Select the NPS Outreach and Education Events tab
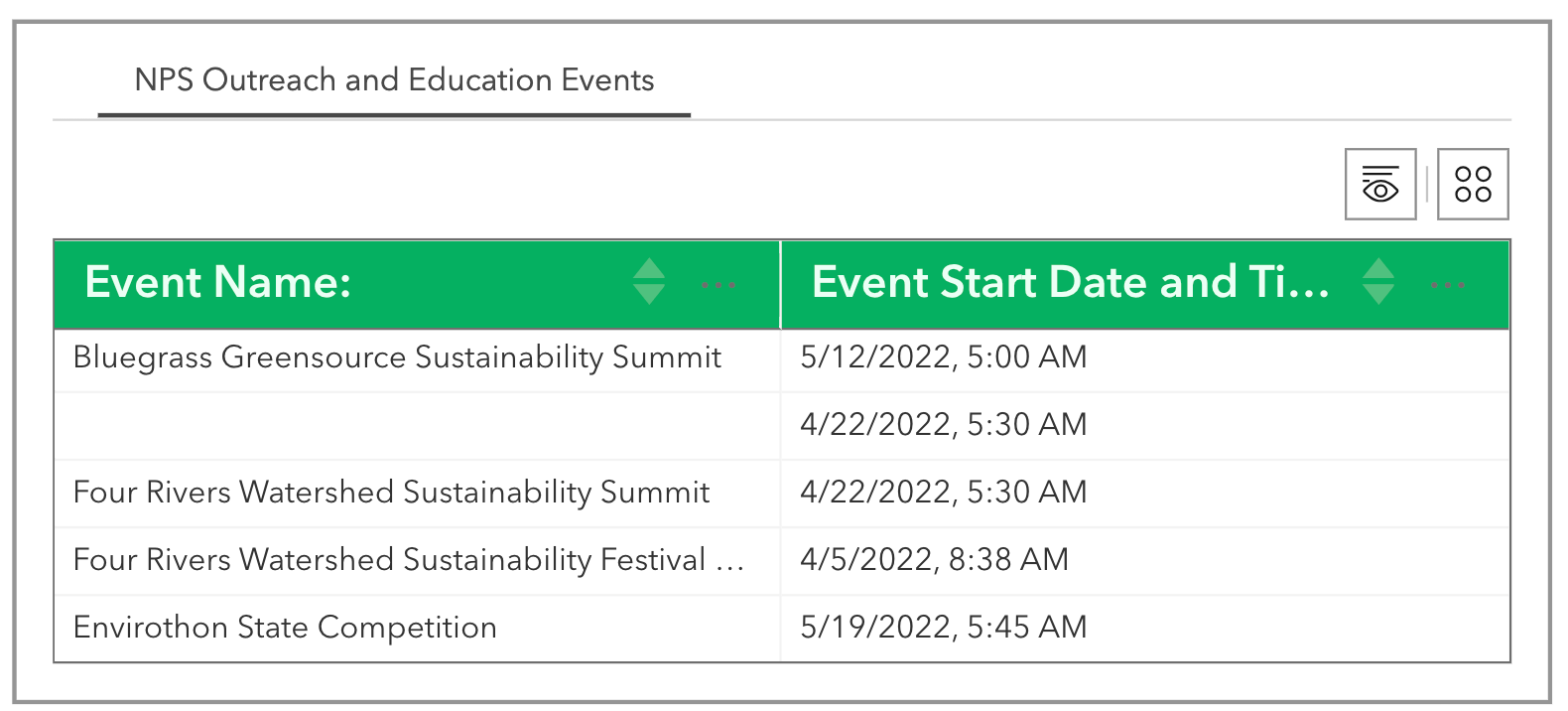The height and width of the screenshot is (711, 1568). point(394,80)
